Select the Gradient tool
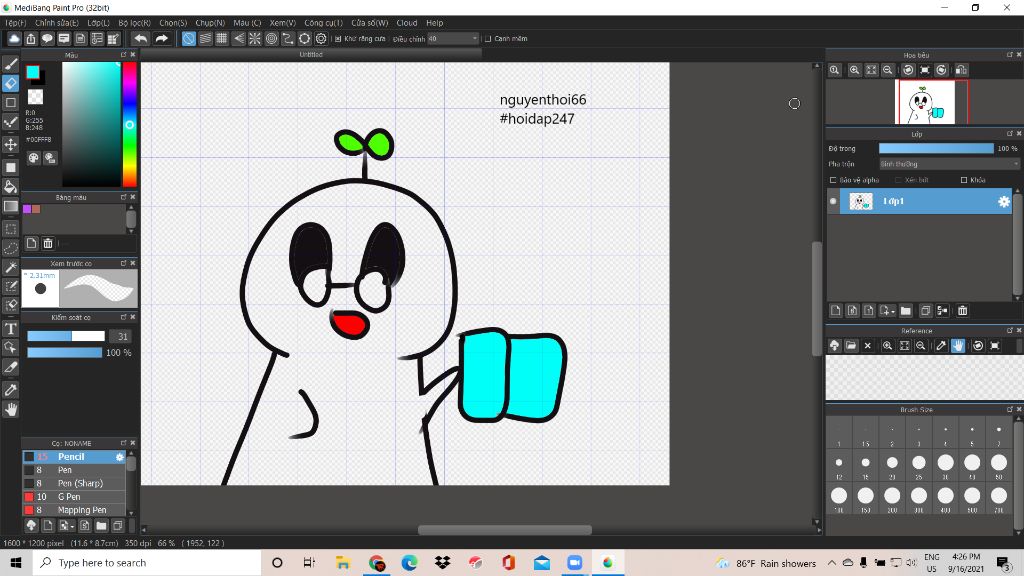Viewport: 1024px width, 576px height. coord(10,206)
